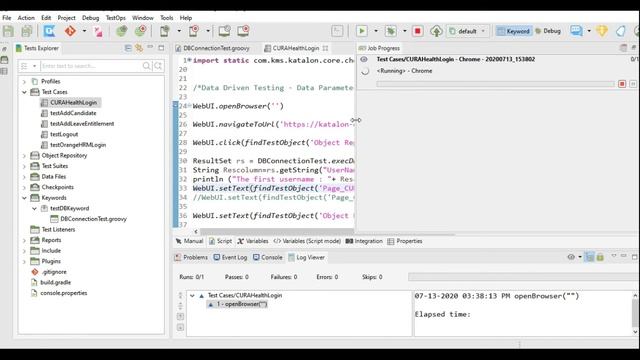
Task: Select the testAddCandidate test case
Action: pyautogui.click(x=73, y=113)
